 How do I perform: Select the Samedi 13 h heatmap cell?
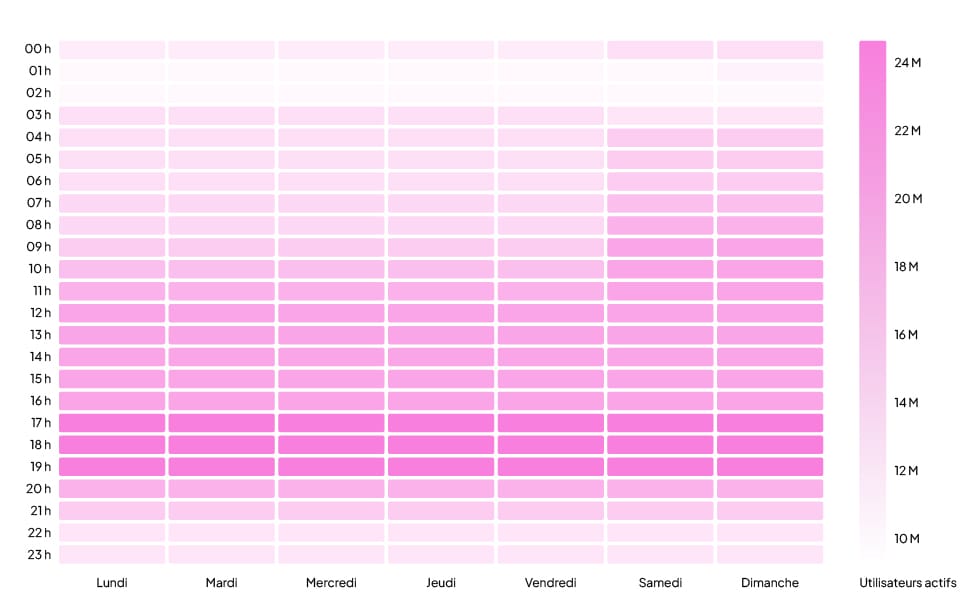pyautogui.click(x=660, y=335)
